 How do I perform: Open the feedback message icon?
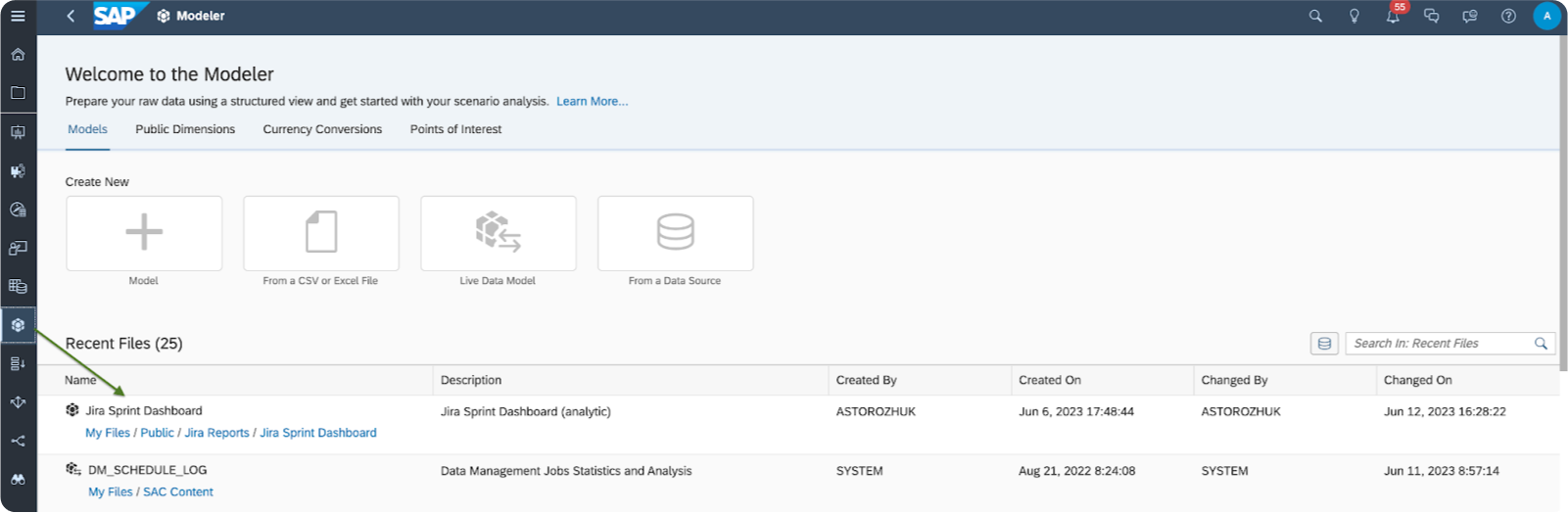(1470, 16)
